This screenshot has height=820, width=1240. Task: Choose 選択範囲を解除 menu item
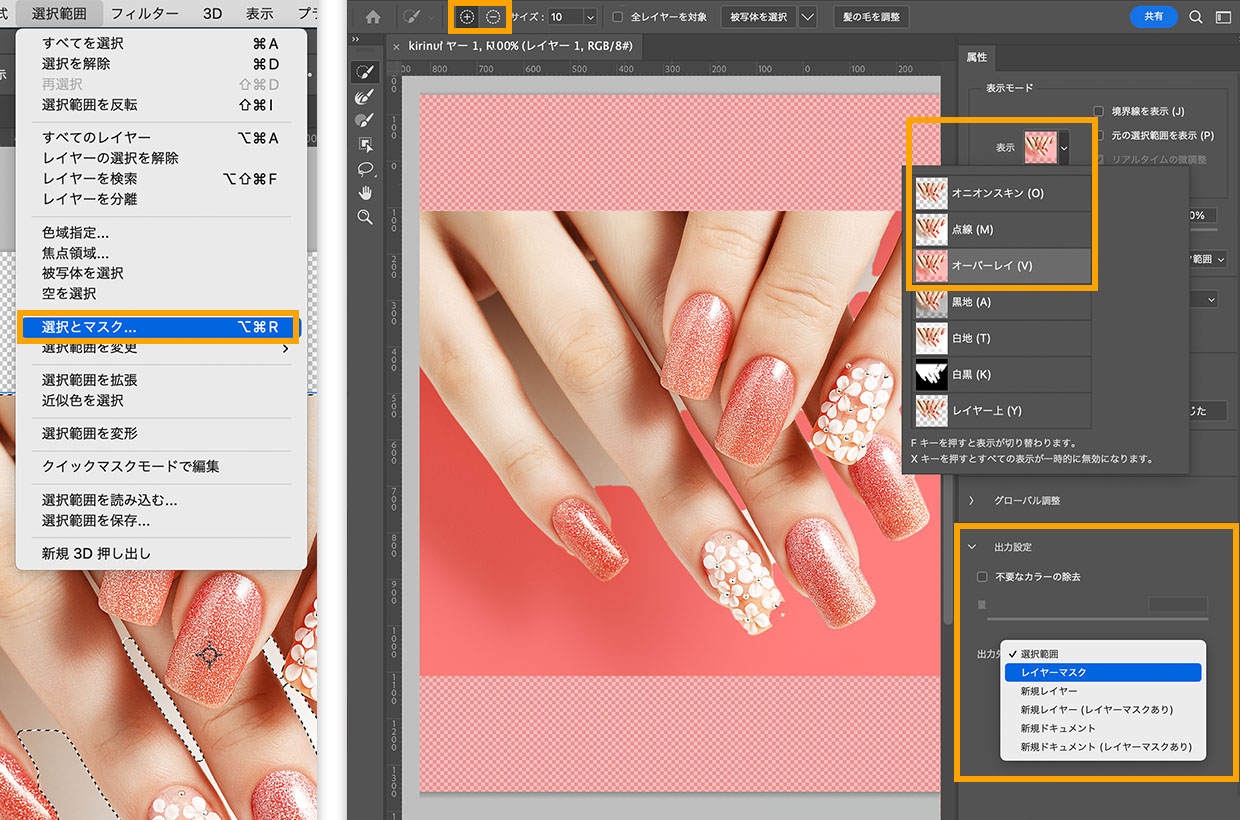(160, 64)
